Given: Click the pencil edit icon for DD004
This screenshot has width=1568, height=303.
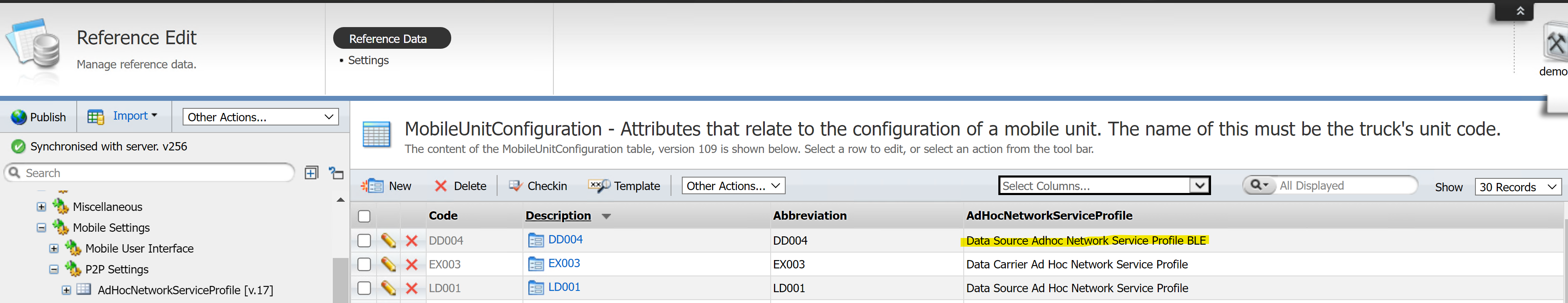Looking at the screenshot, I should pyautogui.click(x=388, y=240).
